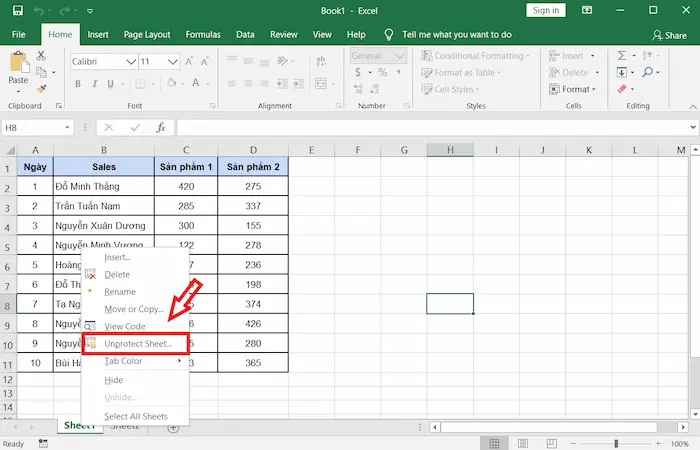Image resolution: width=700 pixels, height=450 pixels.
Task: Toggle Align Left button
Action: tap(232, 83)
